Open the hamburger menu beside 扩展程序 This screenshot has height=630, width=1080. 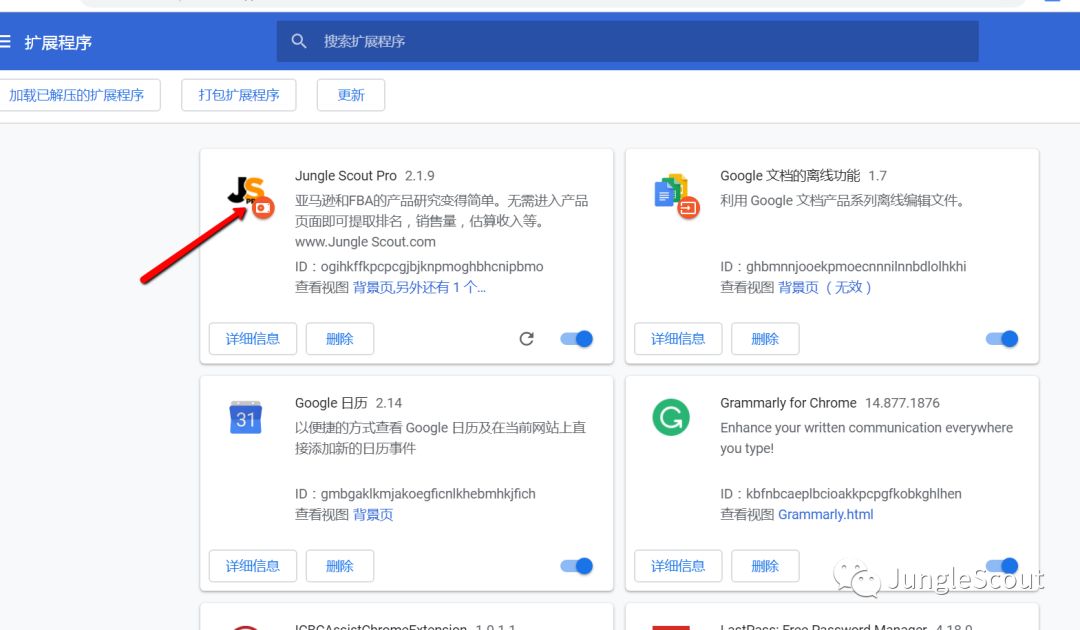pos(5,42)
